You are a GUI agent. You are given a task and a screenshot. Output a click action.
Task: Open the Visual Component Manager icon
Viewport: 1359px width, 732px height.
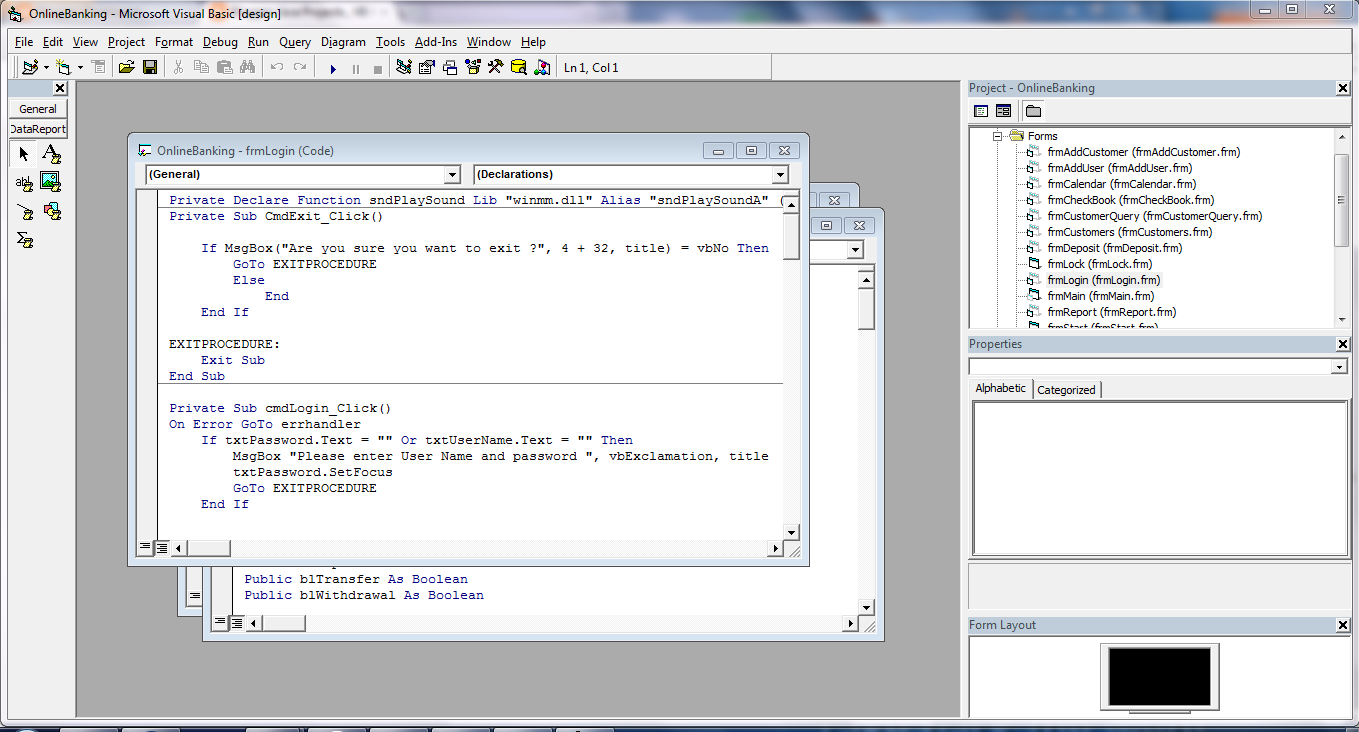[542, 67]
